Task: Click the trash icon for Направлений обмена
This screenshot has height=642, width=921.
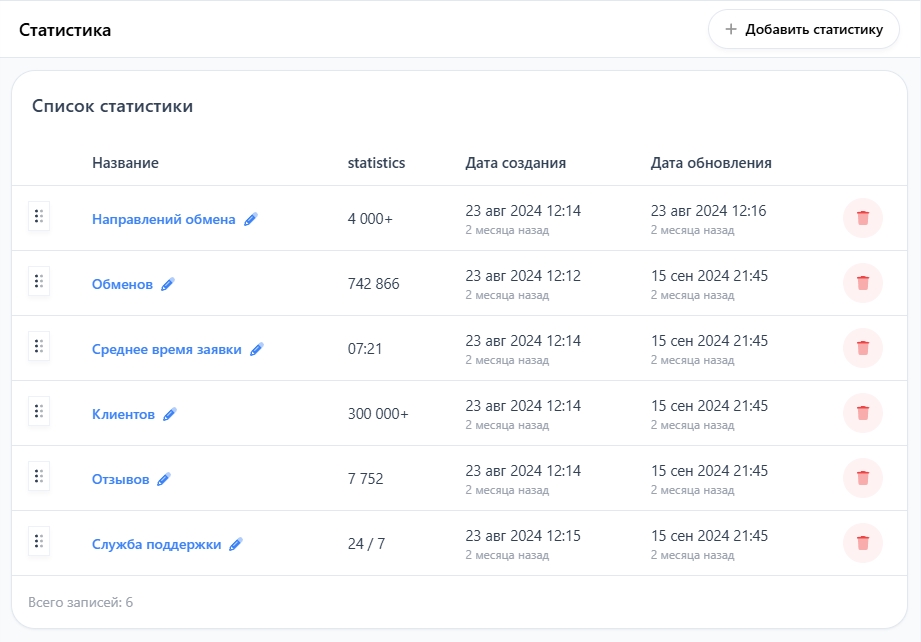Action: [862, 218]
